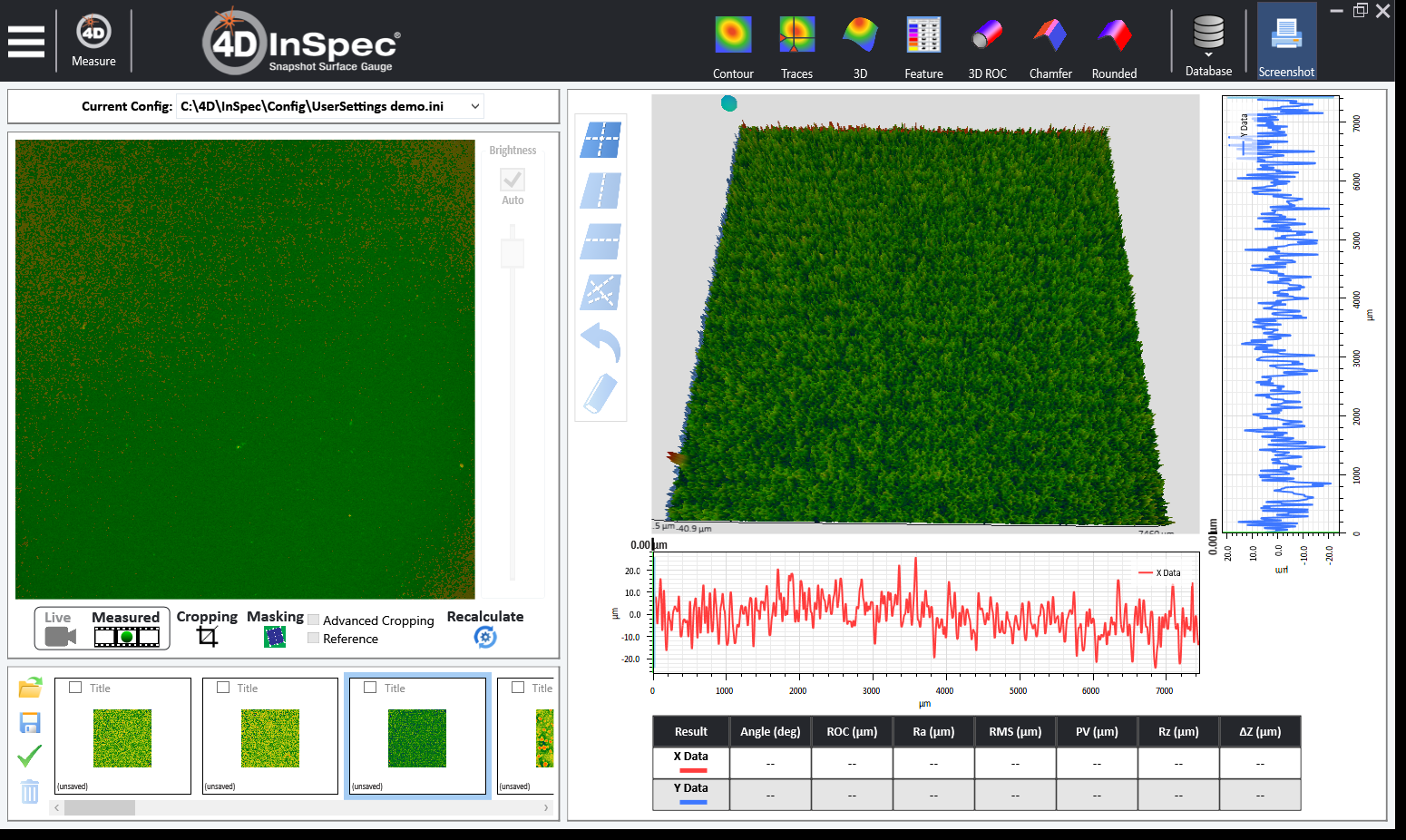The image size is (1406, 840).
Task: Click the undo arrow in trace toolbar
Action: [x=600, y=343]
